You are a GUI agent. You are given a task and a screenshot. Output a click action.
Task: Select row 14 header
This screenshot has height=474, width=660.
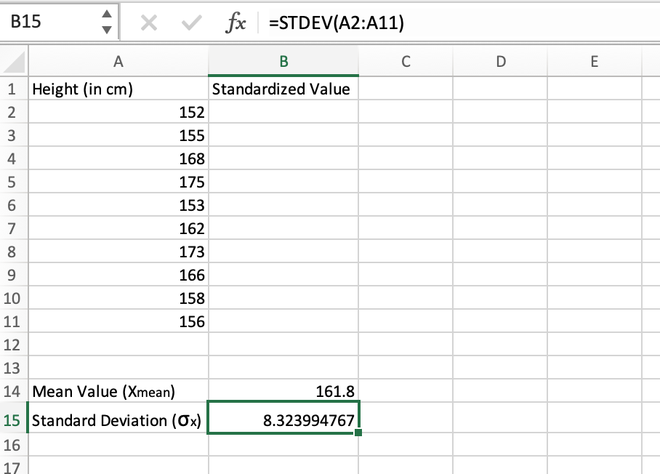point(12,391)
